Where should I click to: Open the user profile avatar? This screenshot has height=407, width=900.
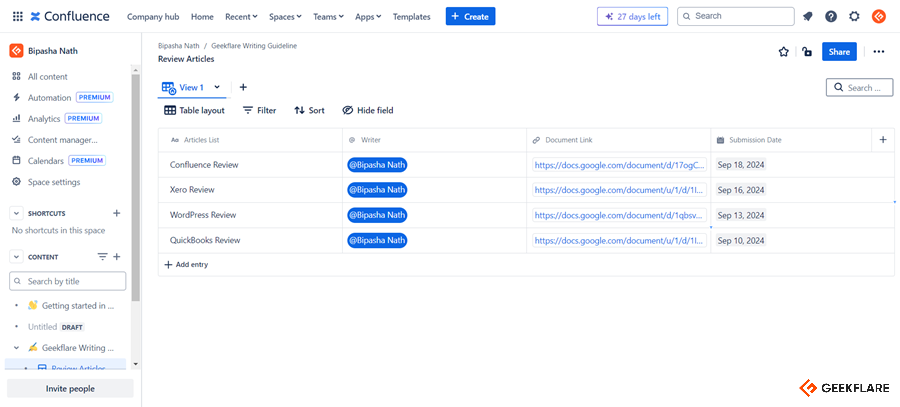point(879,17)
